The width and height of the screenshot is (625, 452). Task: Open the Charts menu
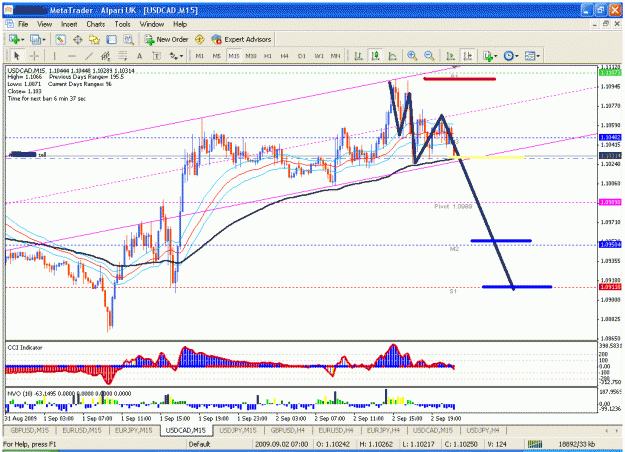click(96, 24)
